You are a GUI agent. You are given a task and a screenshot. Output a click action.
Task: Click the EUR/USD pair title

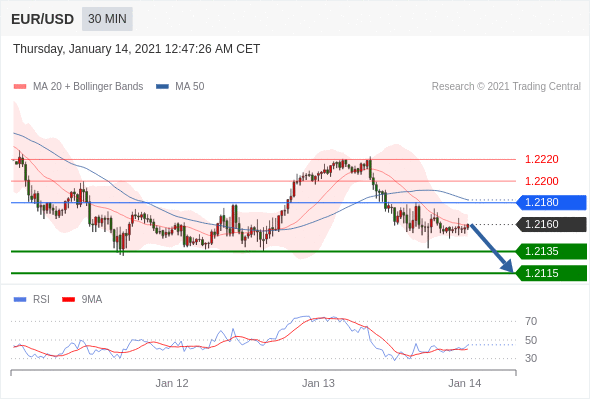43,19
